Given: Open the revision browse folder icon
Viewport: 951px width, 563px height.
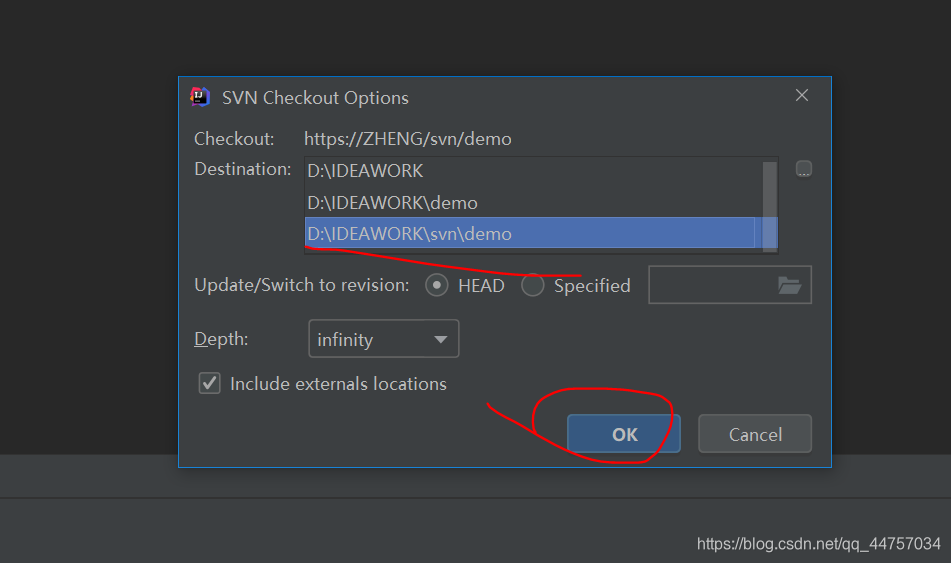Looking at the screenshot, I should point(790,285).
